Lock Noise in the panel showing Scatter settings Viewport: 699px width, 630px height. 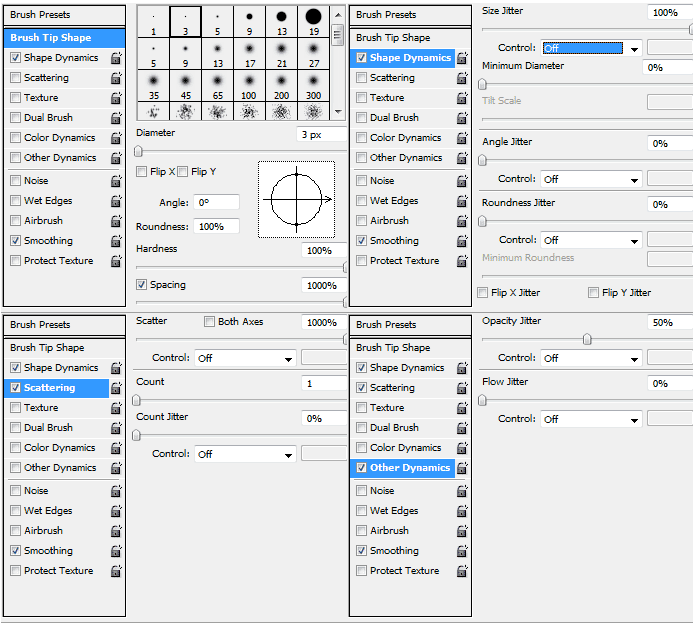point(116,491)
